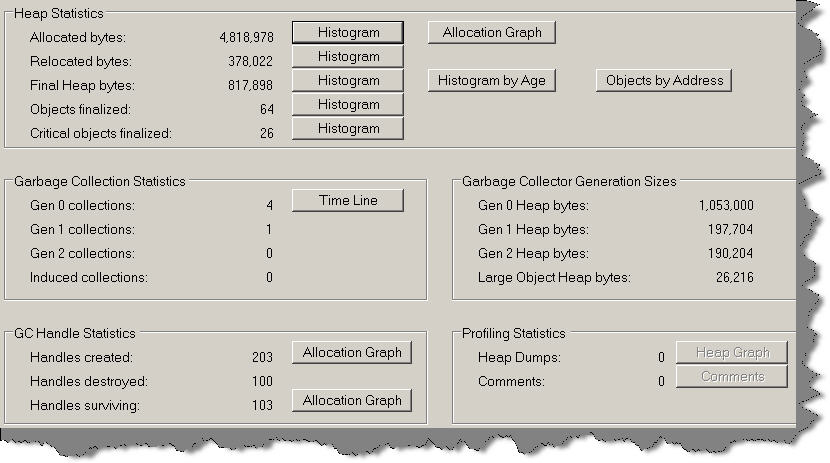Viewport: 830px width, 463px height.
Task: Open Allocation Graph for Handles created
Action: (x=351, y=352)
